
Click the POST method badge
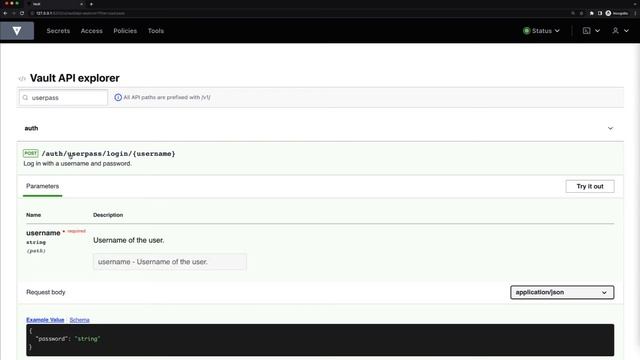coord(31,153)
